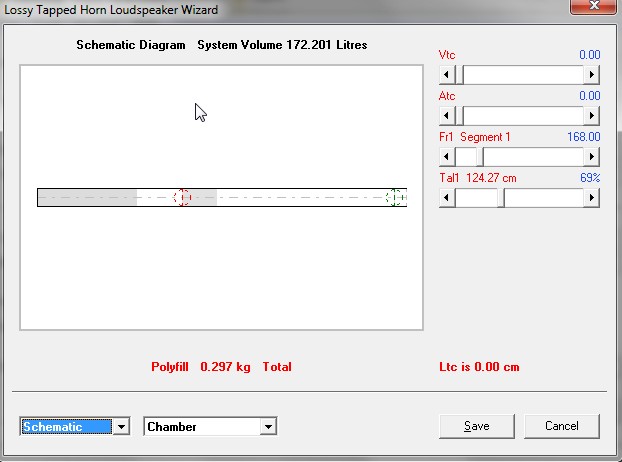Click the Tal1 value 69%
622x462 pixels.
590,178
